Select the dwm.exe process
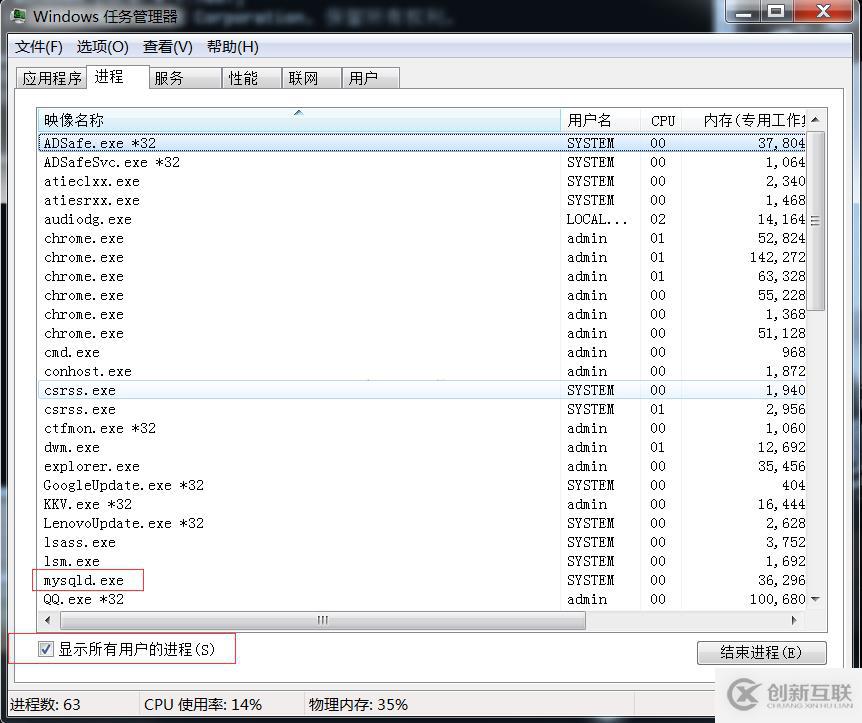862x723 pixels. (x=422, y=448)
